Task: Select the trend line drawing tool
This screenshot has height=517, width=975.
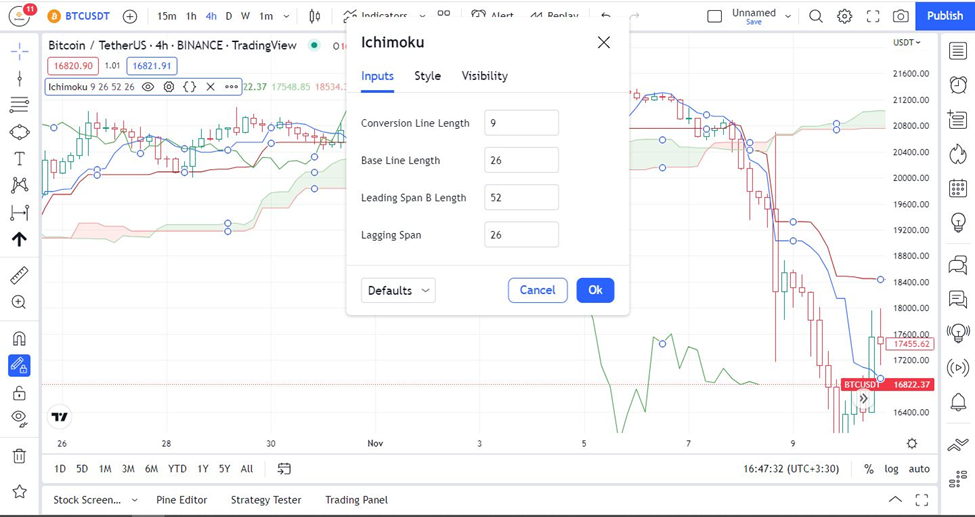Action: pyautogui.click(x=19, y=78)
